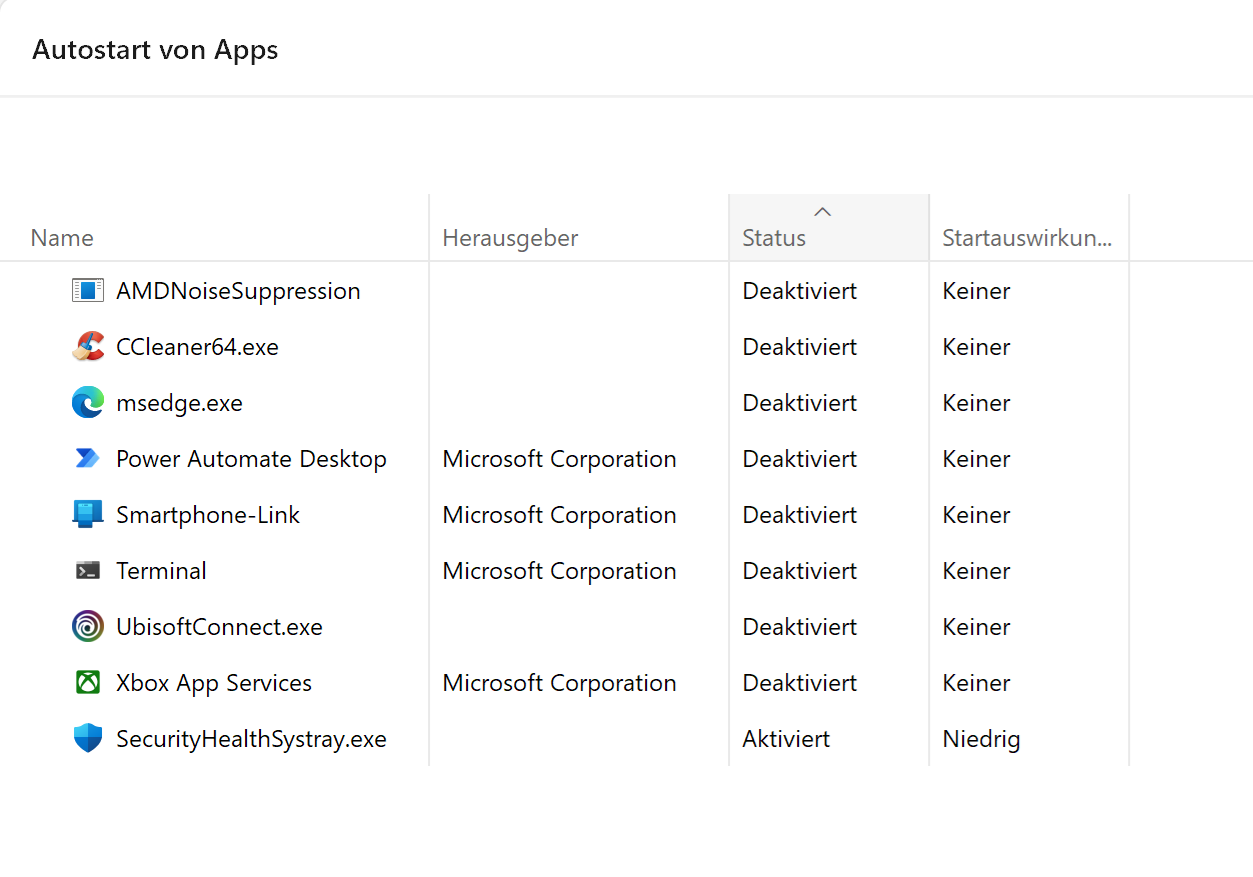Click the AMDNoiseSuppression app icon

[88, 291]
